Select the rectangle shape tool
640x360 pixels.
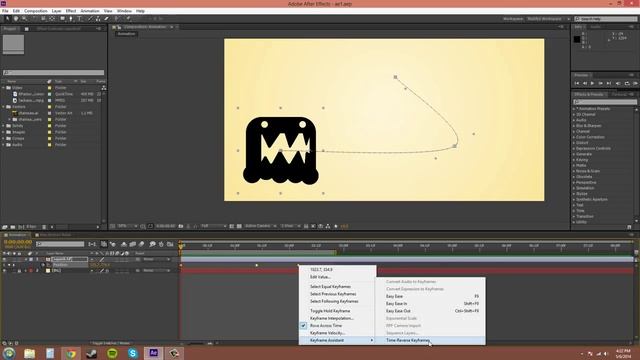[x=62, y=18]
